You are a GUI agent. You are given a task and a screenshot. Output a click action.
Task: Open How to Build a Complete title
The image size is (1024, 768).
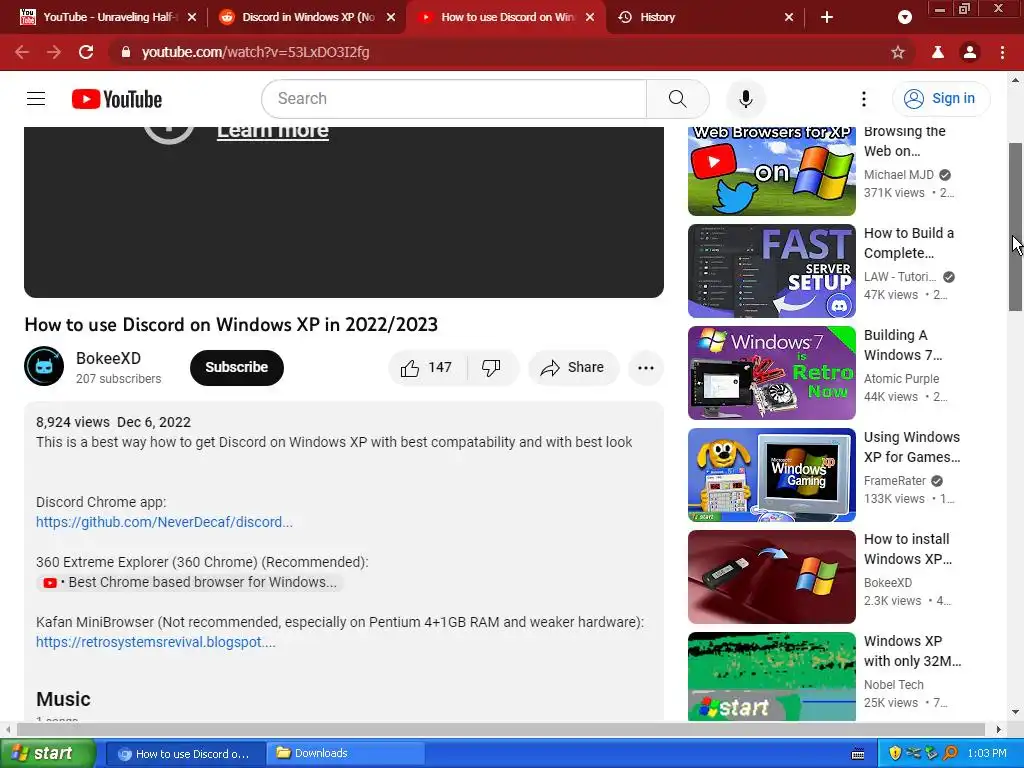point(908,243)
